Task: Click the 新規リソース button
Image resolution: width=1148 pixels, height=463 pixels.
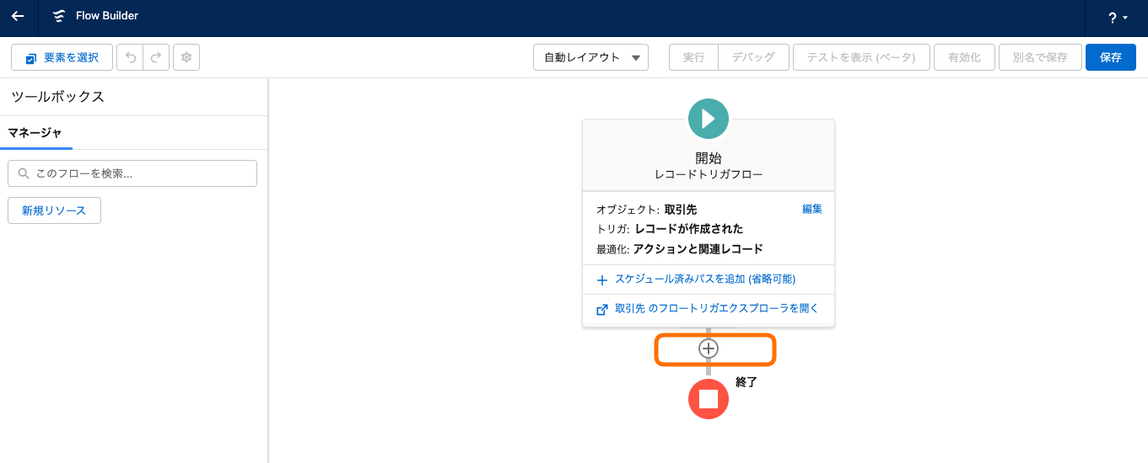Action: (54, 210)
